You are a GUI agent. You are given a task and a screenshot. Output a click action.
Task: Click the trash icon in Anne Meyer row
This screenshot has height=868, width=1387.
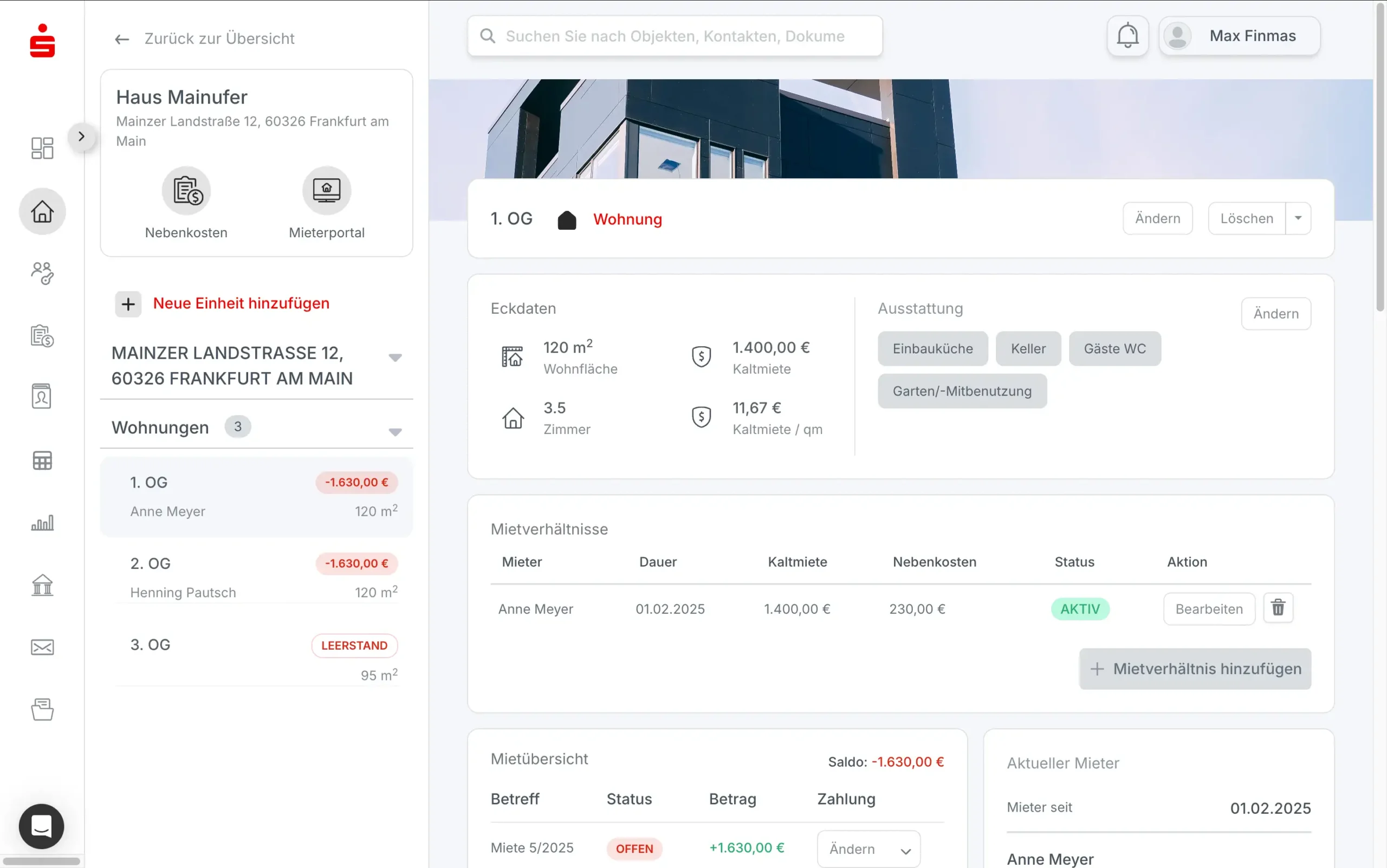tap(1278, 608)
